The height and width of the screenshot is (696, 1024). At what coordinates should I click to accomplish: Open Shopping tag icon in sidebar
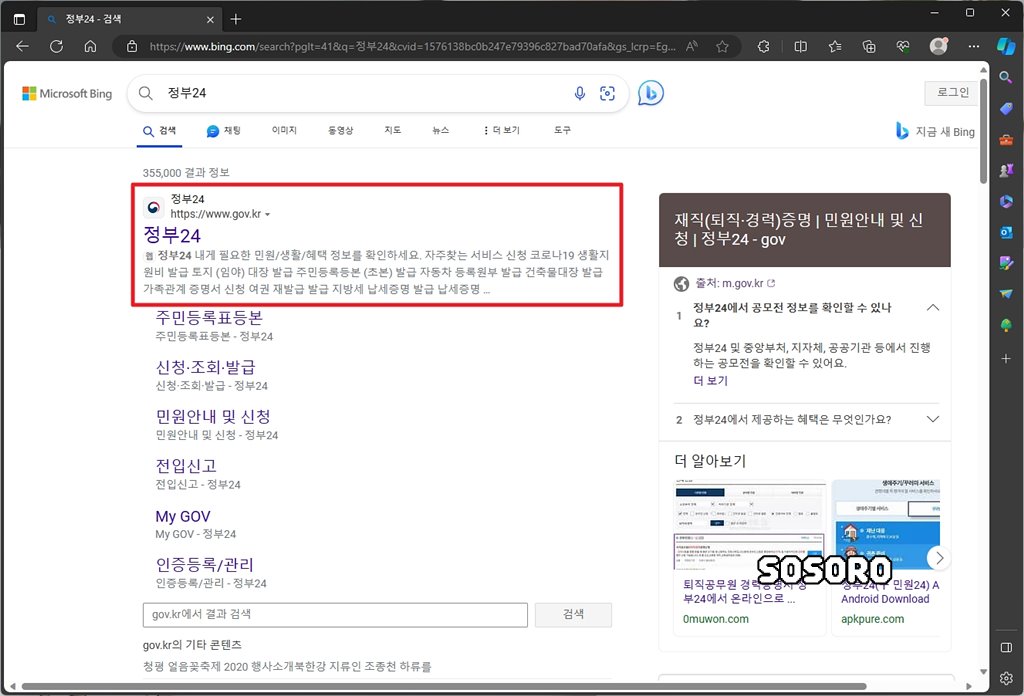(x=1006, y=108)
